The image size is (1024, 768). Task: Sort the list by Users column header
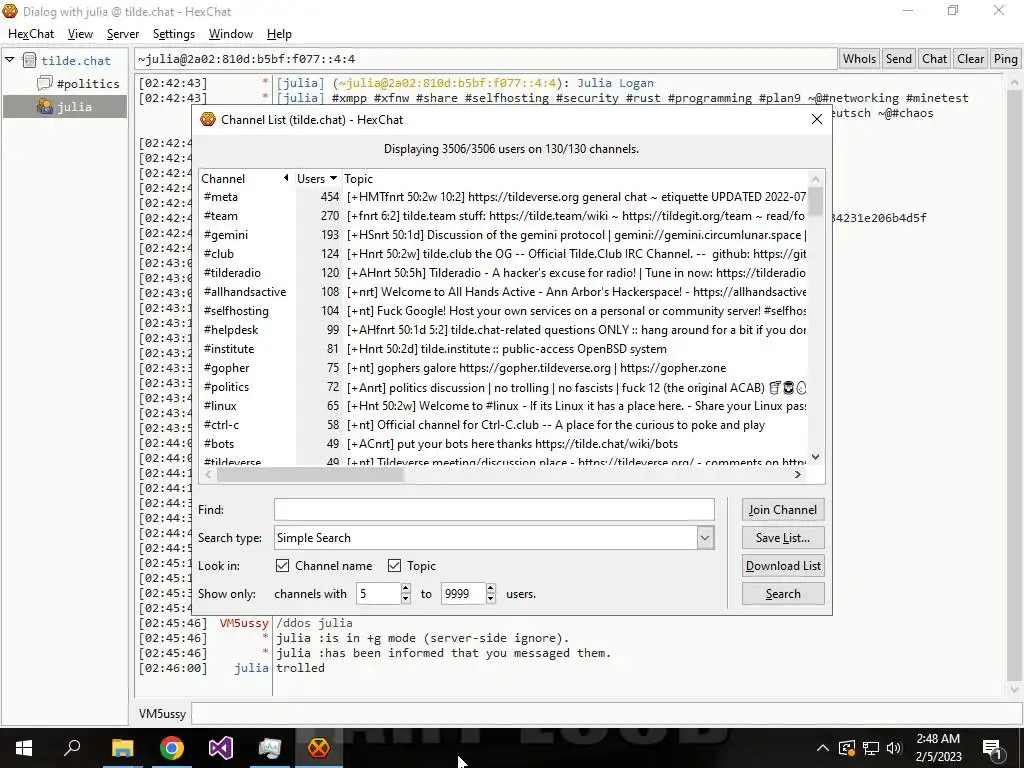[317, 178]
